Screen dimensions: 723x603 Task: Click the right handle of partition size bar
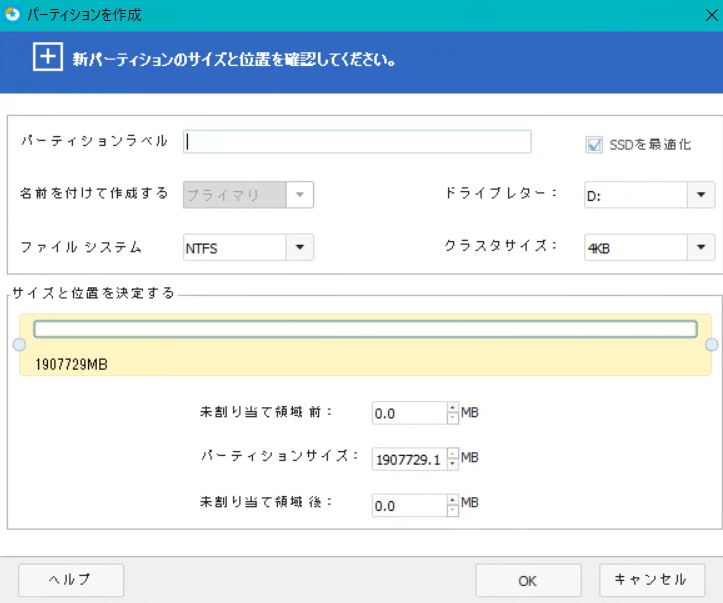(x=711, y=345)
